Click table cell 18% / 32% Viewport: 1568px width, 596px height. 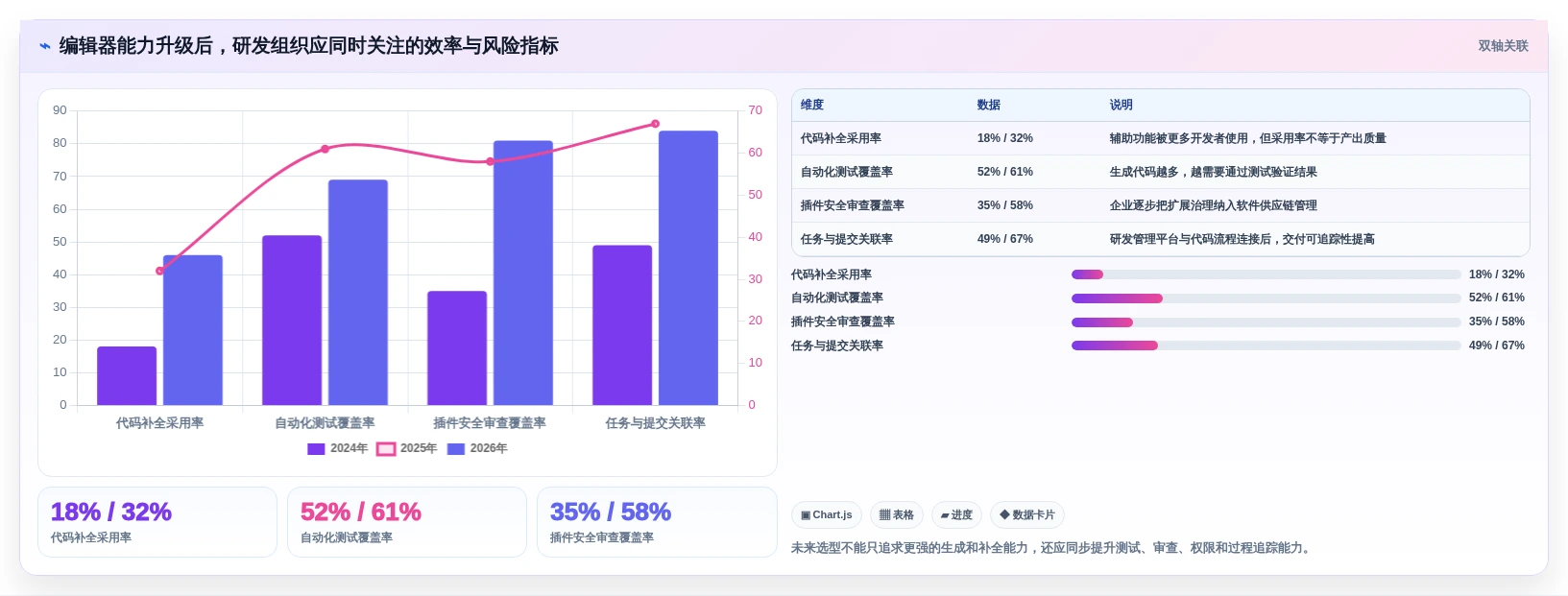tap(1005, 138)
